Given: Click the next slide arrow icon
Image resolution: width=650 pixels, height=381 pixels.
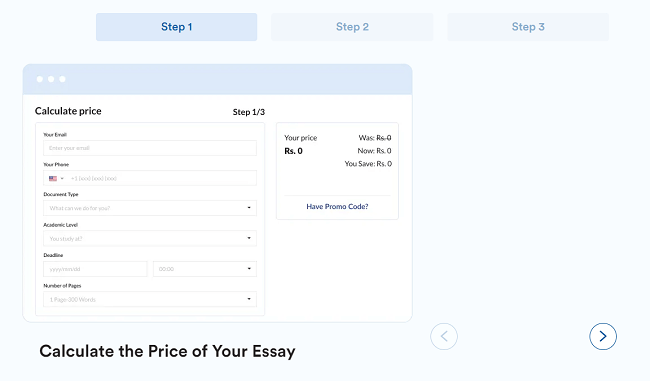Looking at the screenshot, I should point(603,336).
